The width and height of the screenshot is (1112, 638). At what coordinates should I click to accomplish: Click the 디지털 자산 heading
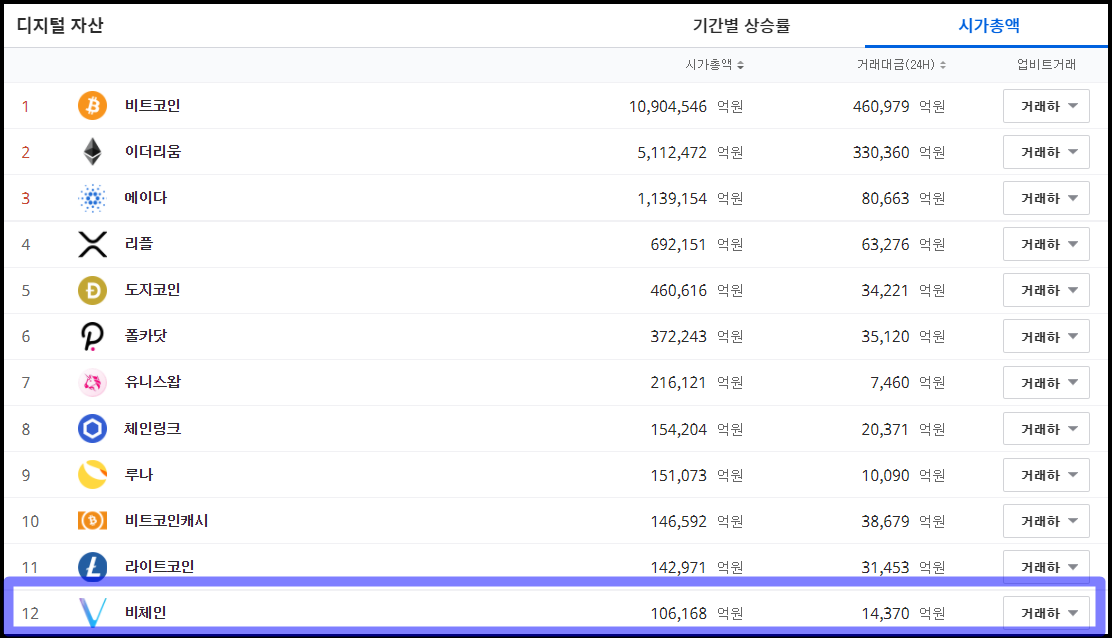[60, 26]
